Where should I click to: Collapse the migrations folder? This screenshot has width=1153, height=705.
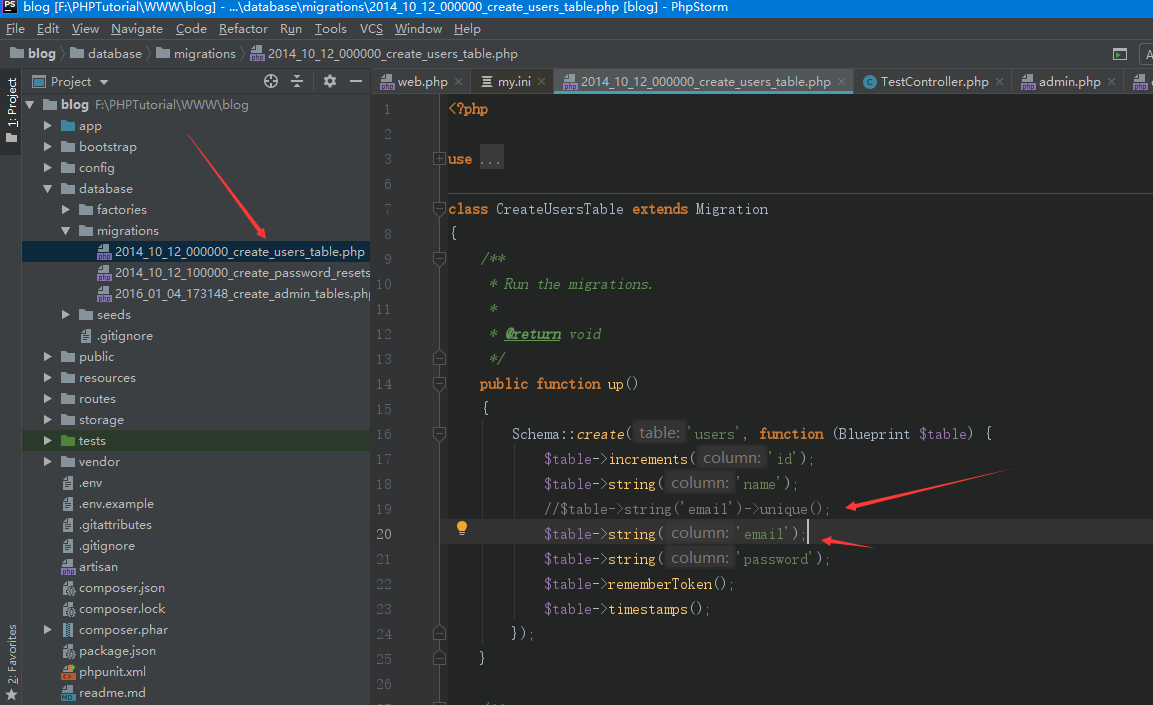(66, 231)
